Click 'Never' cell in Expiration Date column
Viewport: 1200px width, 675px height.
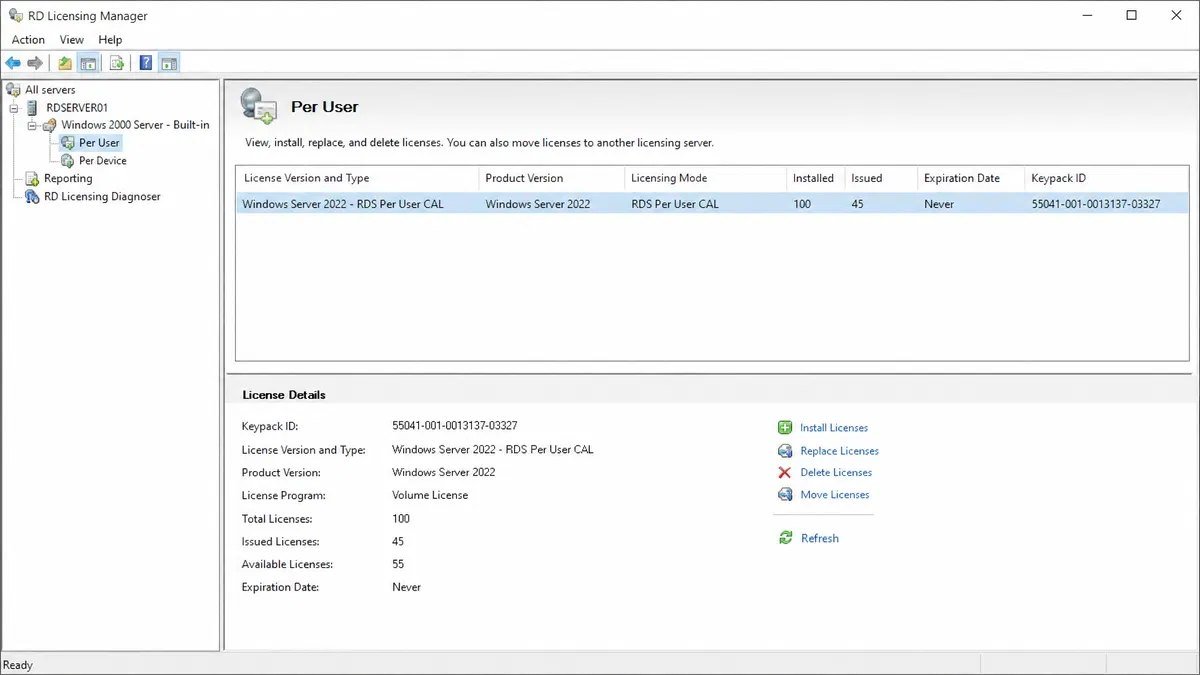(939, 204)
